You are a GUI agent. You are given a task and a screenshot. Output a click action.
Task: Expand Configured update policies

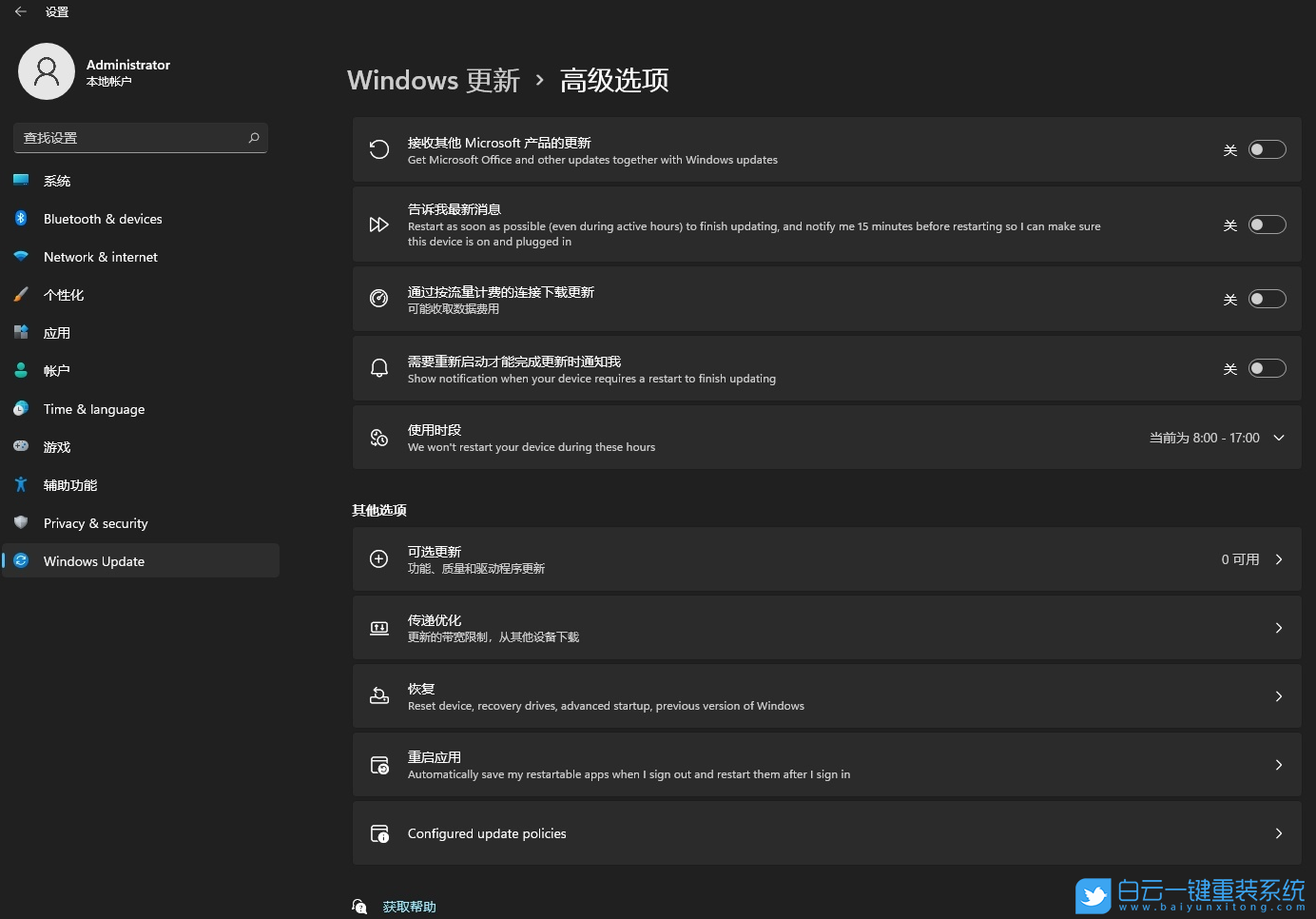click(x=827, y=832)
